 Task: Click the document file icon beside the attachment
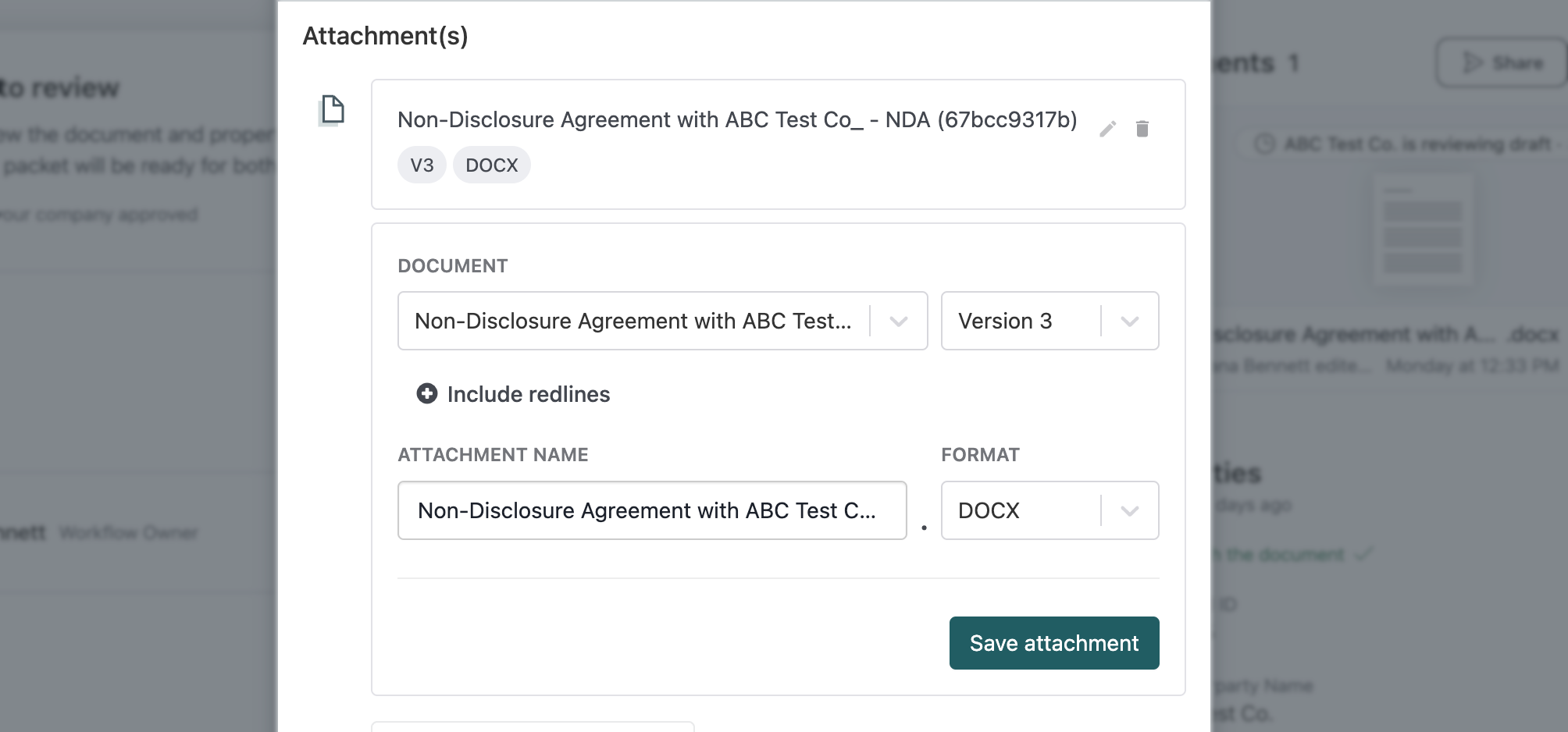tap(332, 110)
